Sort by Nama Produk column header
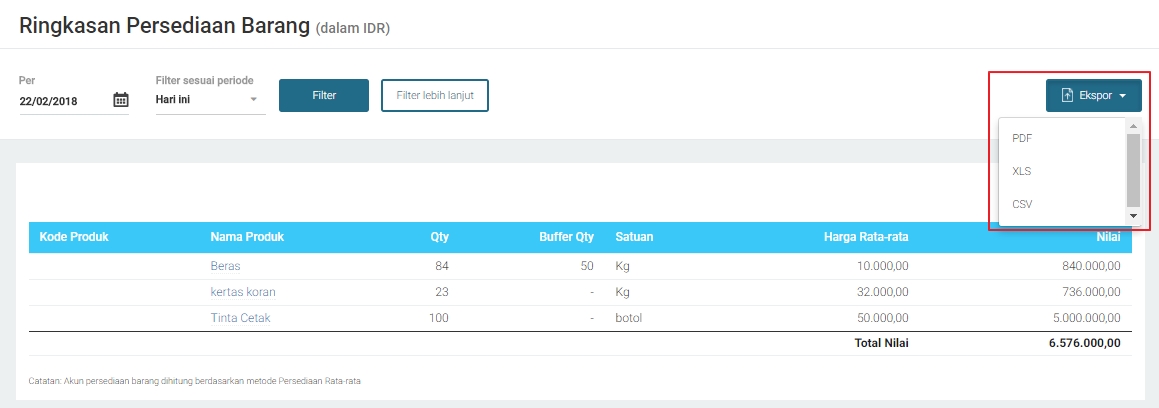This screenshot has height=408, width=1159. pyautogui.click(x=247, y=238)
